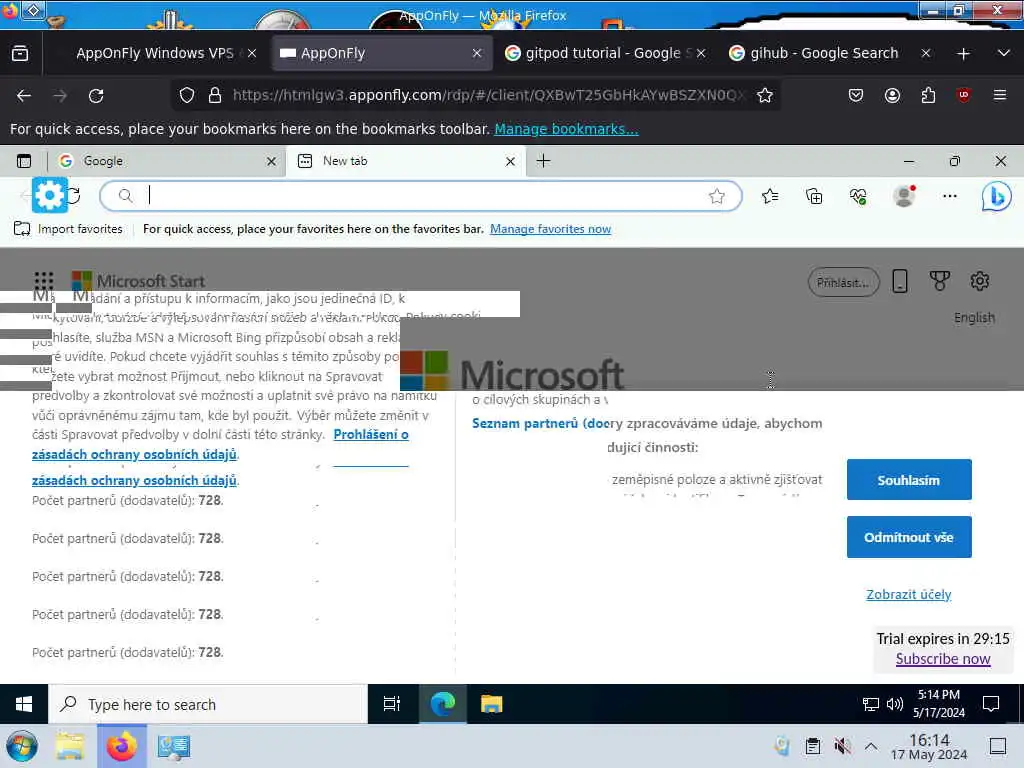Reload the Firefox page

coord(96,96)
